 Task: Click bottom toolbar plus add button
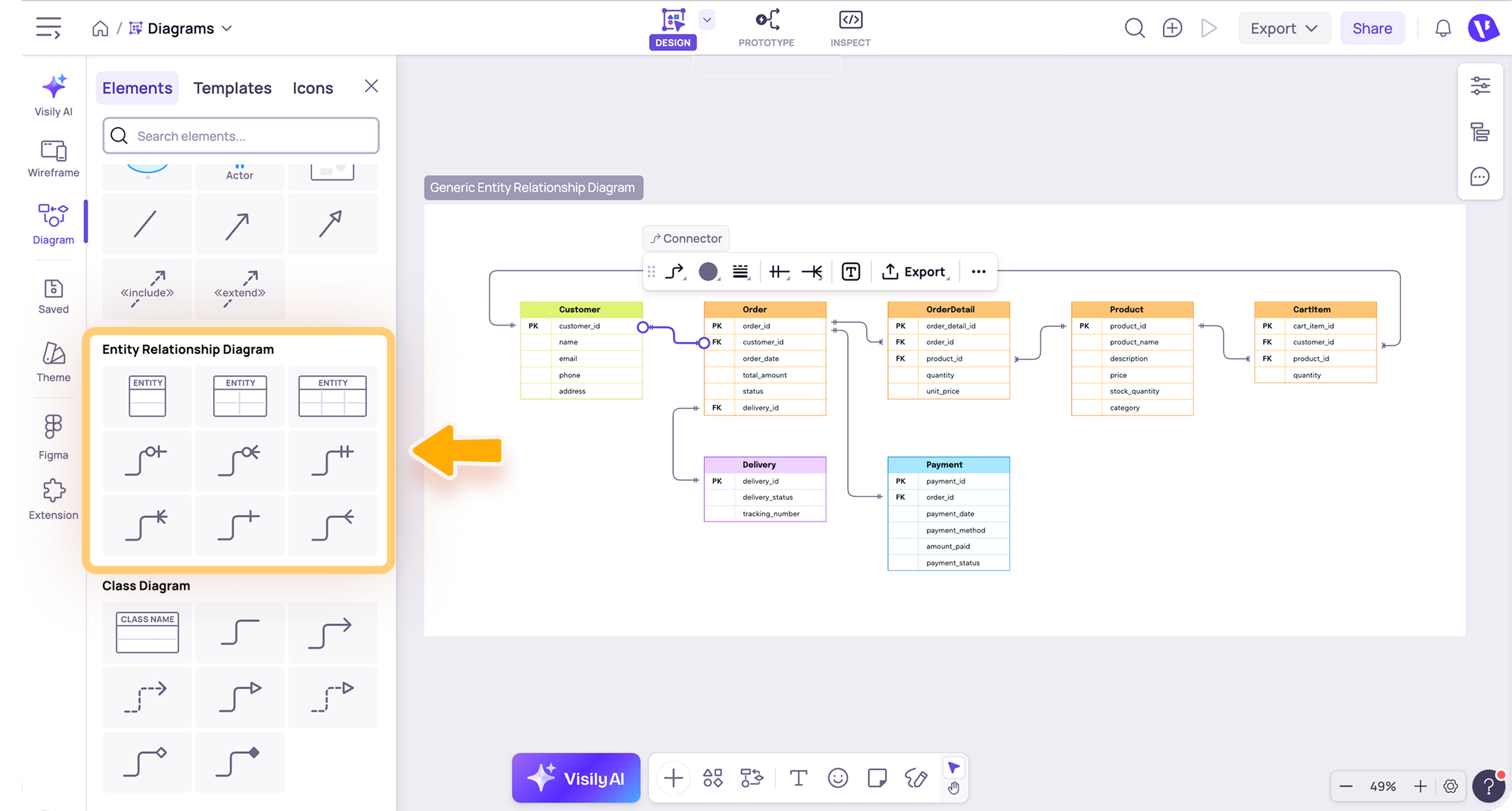click(x=673, y=778)
